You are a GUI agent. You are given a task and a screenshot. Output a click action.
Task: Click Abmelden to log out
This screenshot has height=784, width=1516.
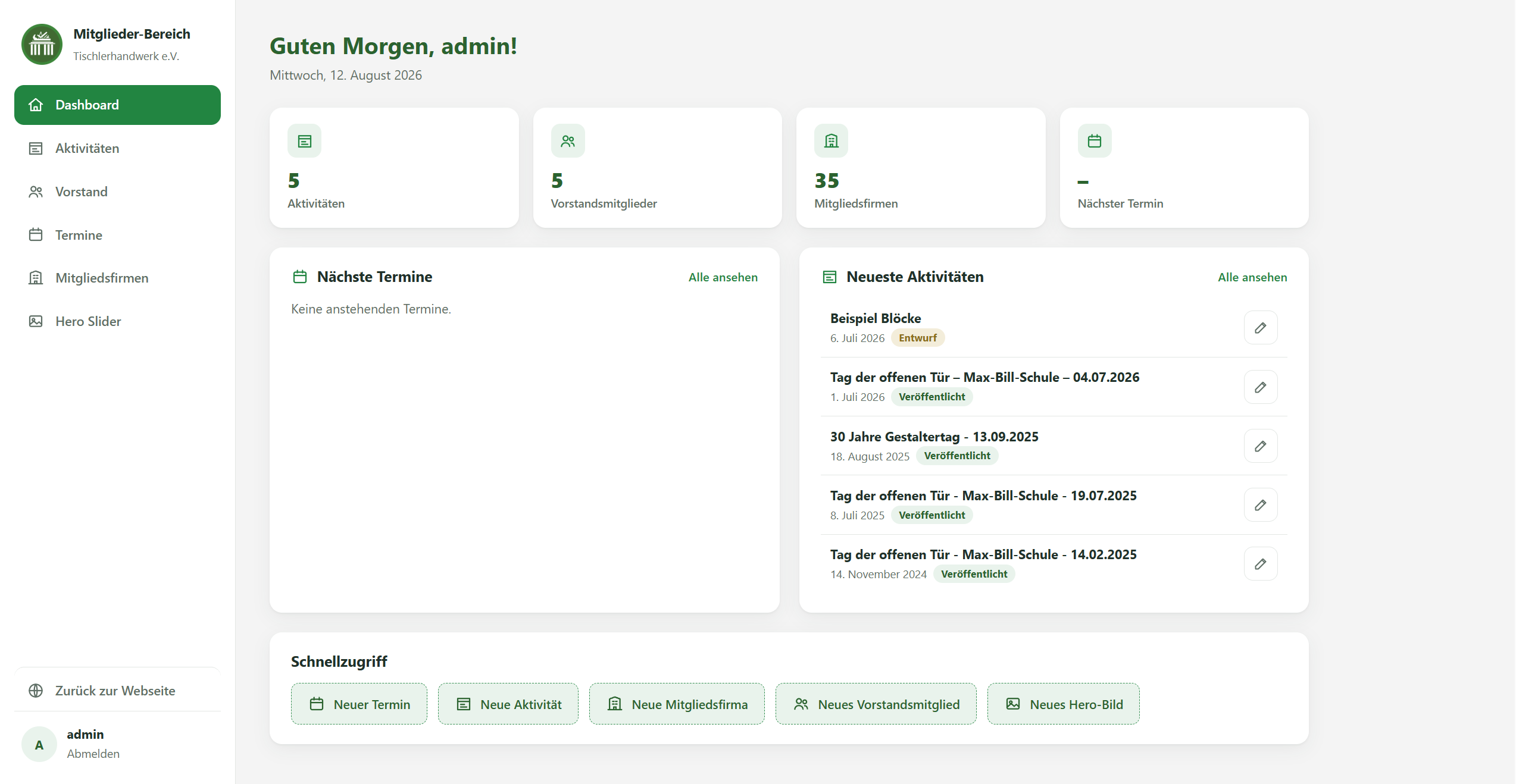point(93,754)
